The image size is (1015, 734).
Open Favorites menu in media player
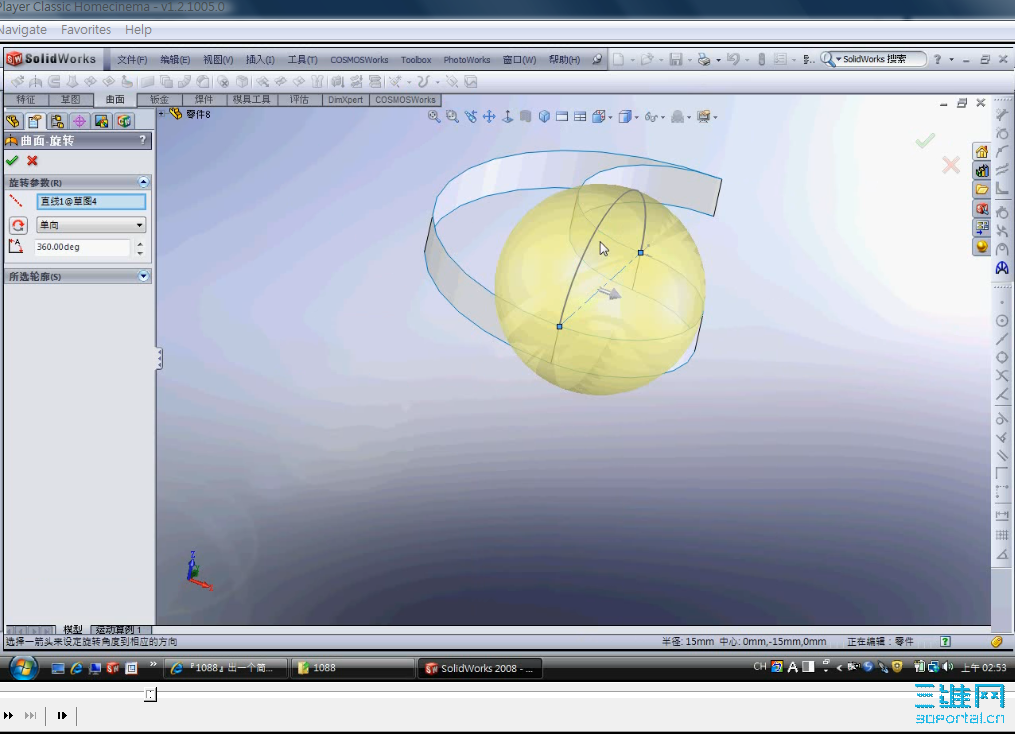tap(86, 30)
